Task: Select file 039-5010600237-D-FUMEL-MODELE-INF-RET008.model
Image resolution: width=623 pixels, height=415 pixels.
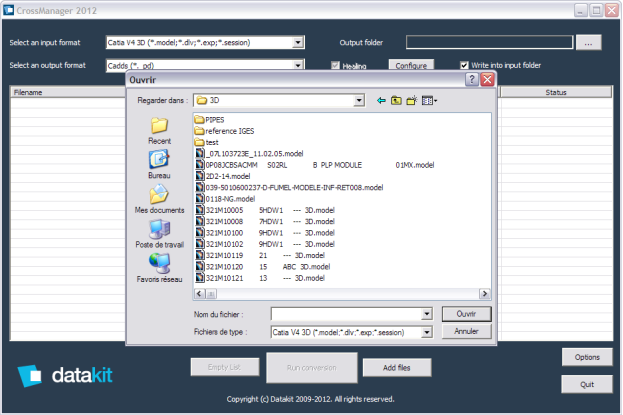Action: click(x=290, y=187)
